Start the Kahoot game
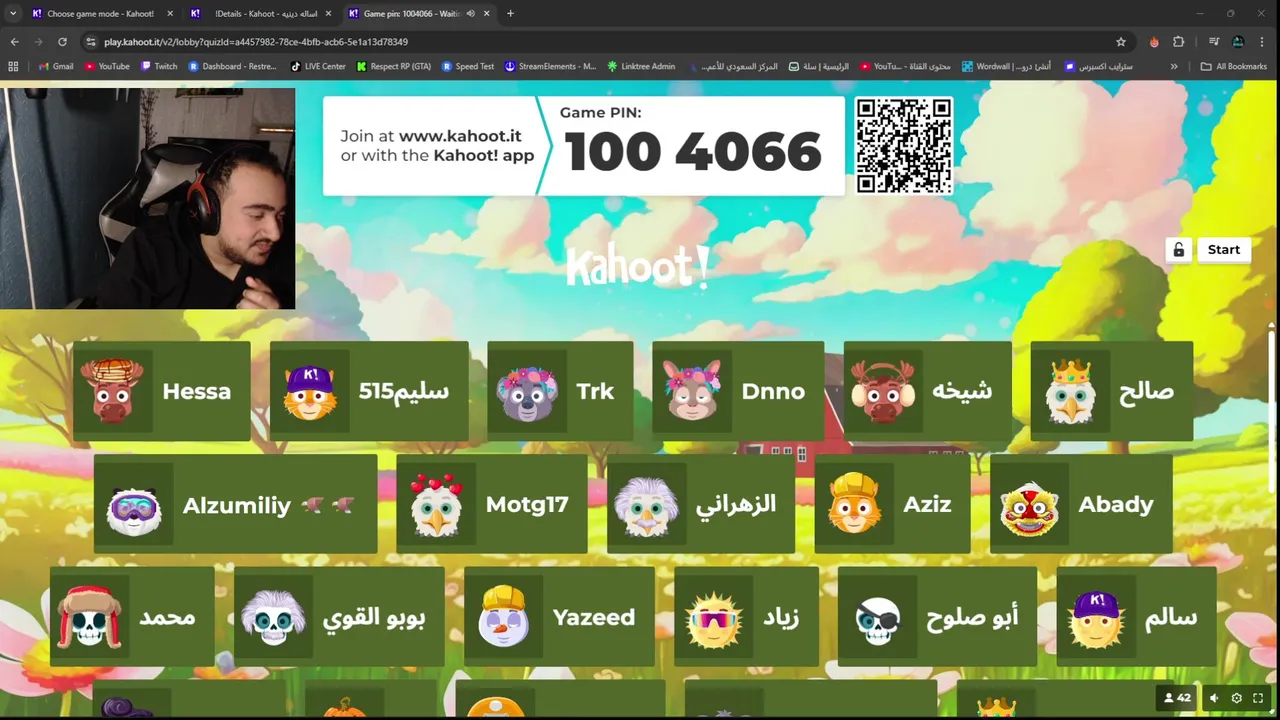The width and height of the screenshot is (1280, 720). [1223, 250]
